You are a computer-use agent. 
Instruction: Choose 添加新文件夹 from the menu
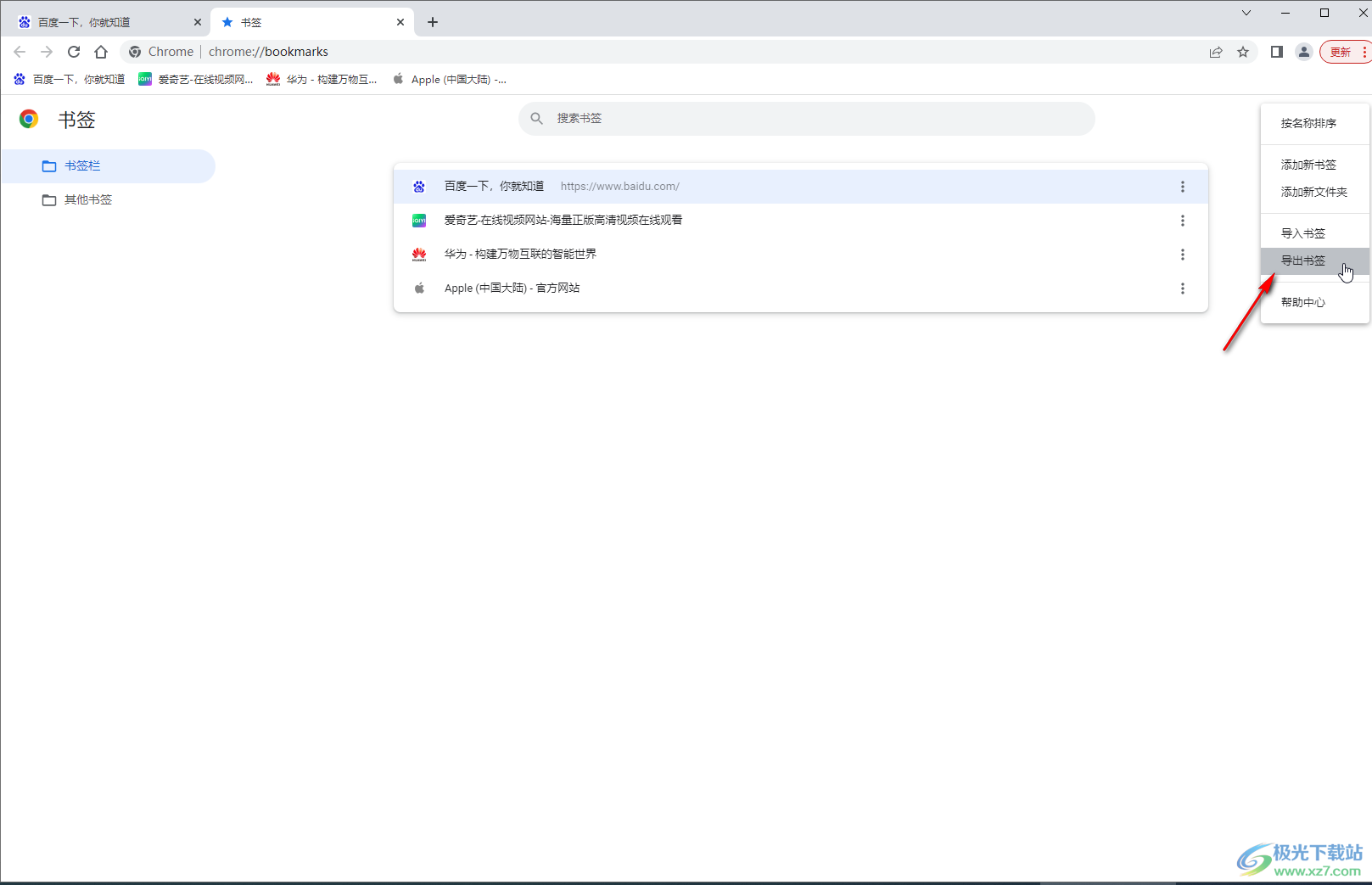[x=1315, y=193]
